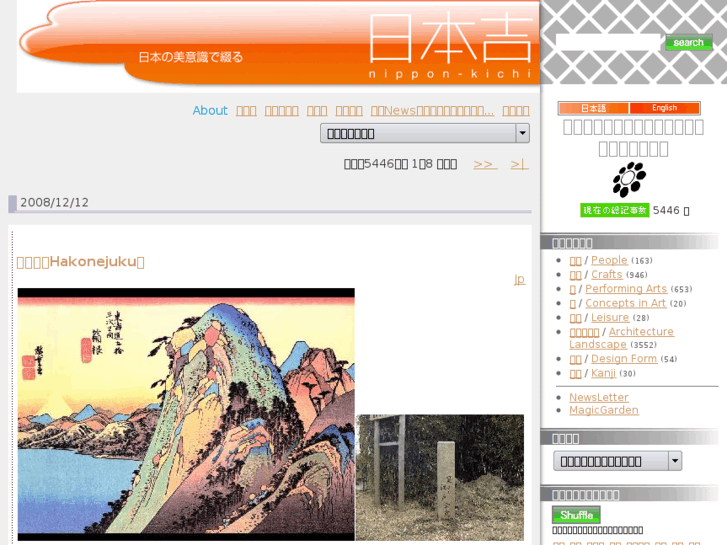Open the Leisure category

(610, 318)
